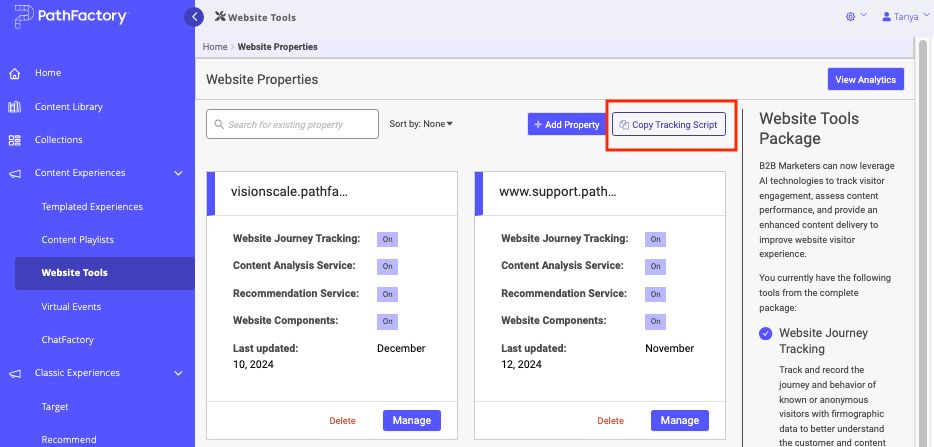Viewport: 934px width, 447px height.
Task: Open Recommend under Classic Experiences
Action: coord(69,440)
